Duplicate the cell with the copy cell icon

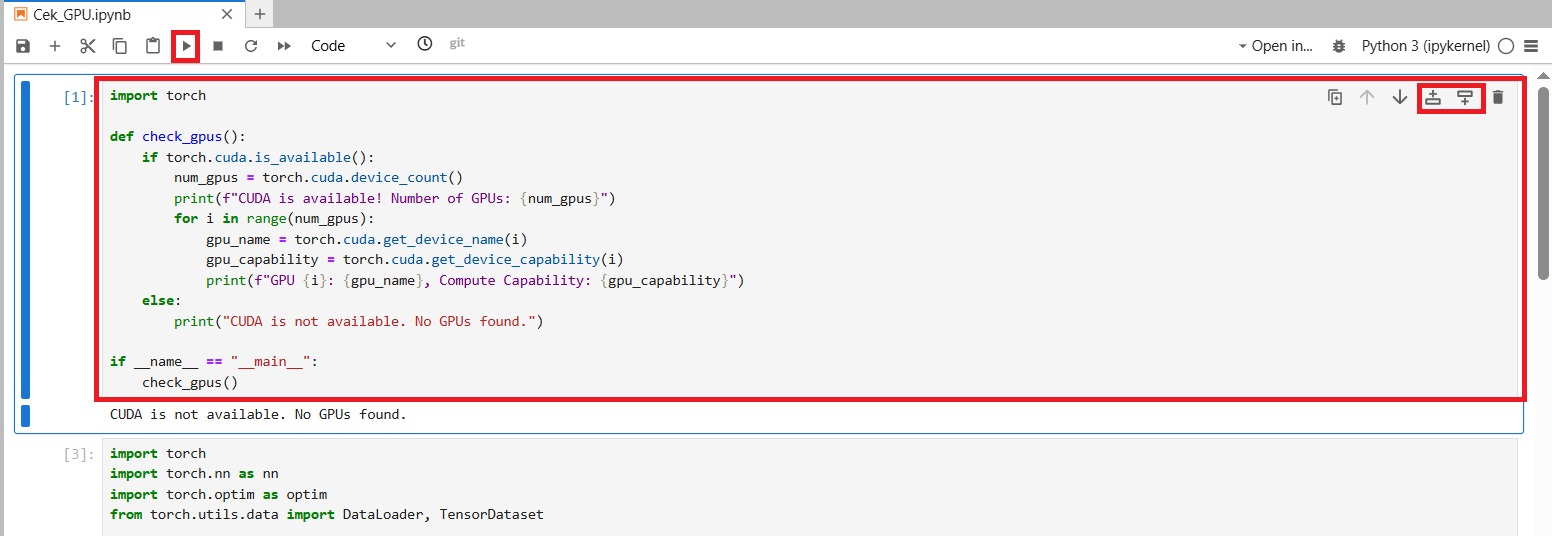tap(1335, 97)
